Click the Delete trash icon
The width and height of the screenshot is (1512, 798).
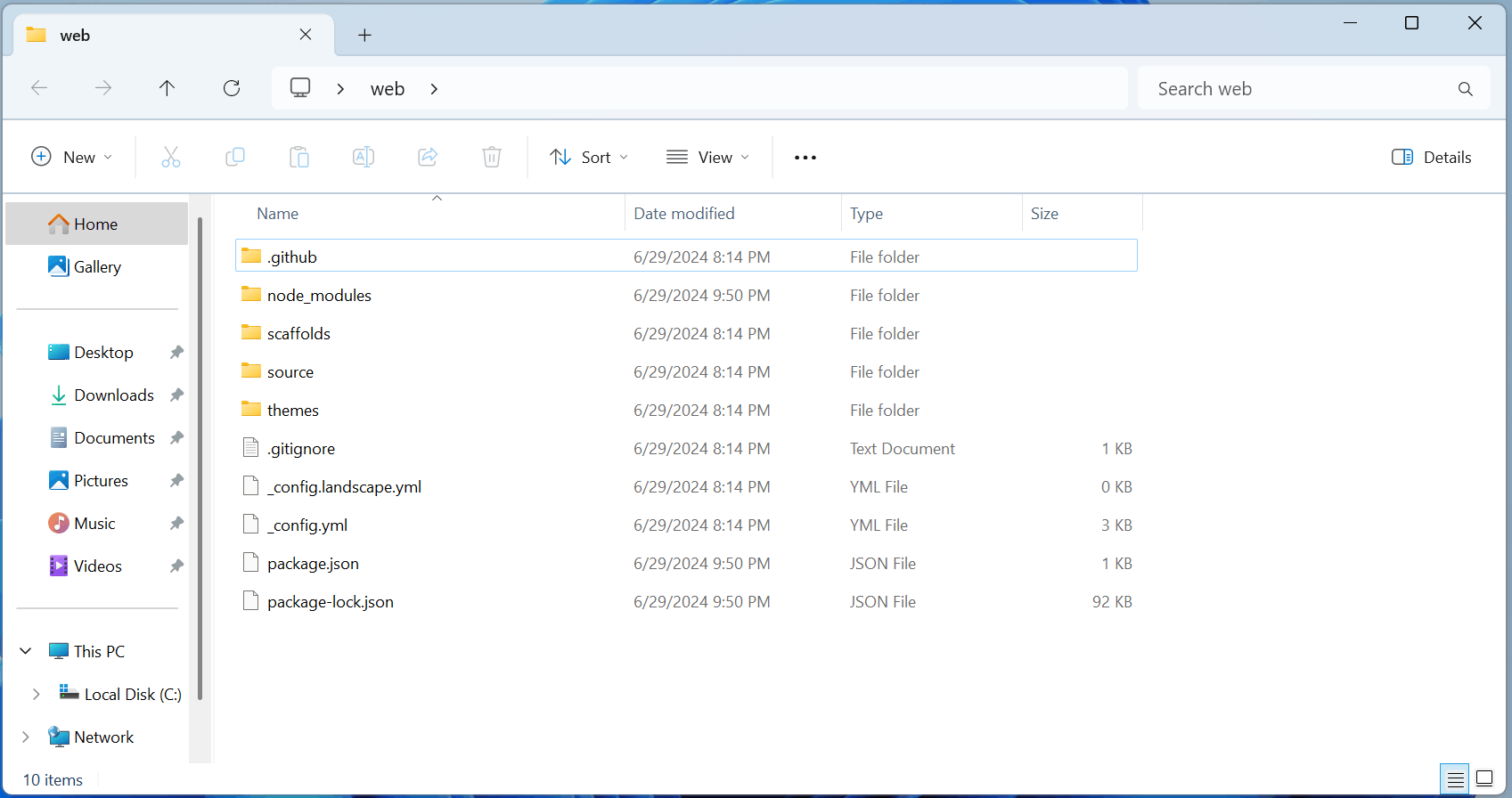coord(492,158)
